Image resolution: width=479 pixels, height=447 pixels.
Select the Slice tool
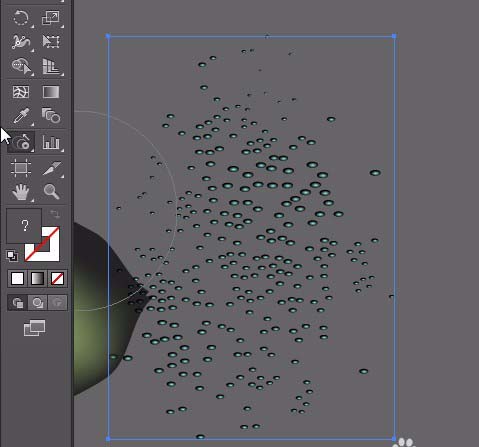[51, 168]
